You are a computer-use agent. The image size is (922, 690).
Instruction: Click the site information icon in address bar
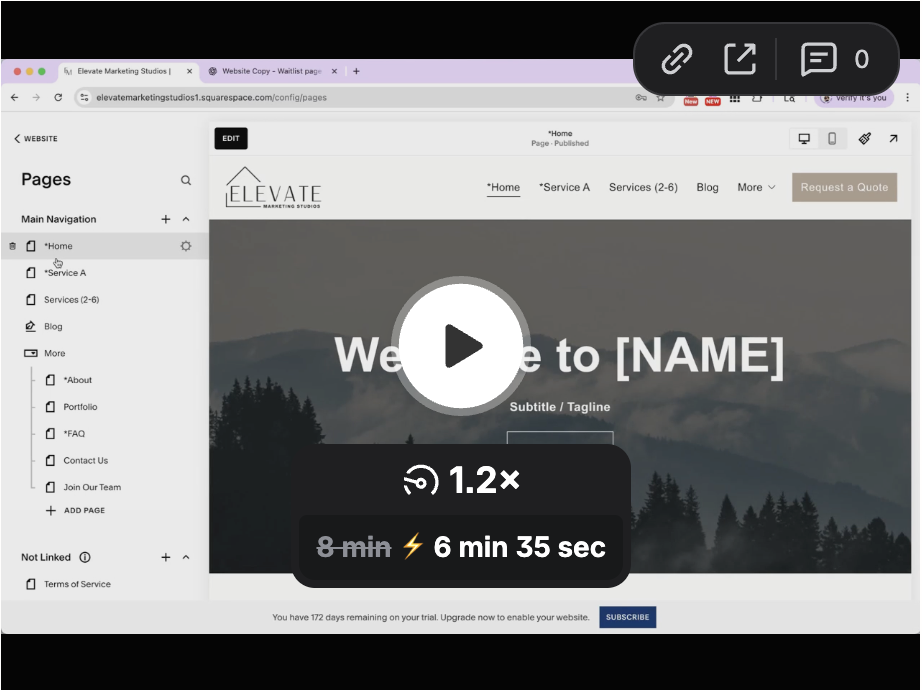(84, 98)
